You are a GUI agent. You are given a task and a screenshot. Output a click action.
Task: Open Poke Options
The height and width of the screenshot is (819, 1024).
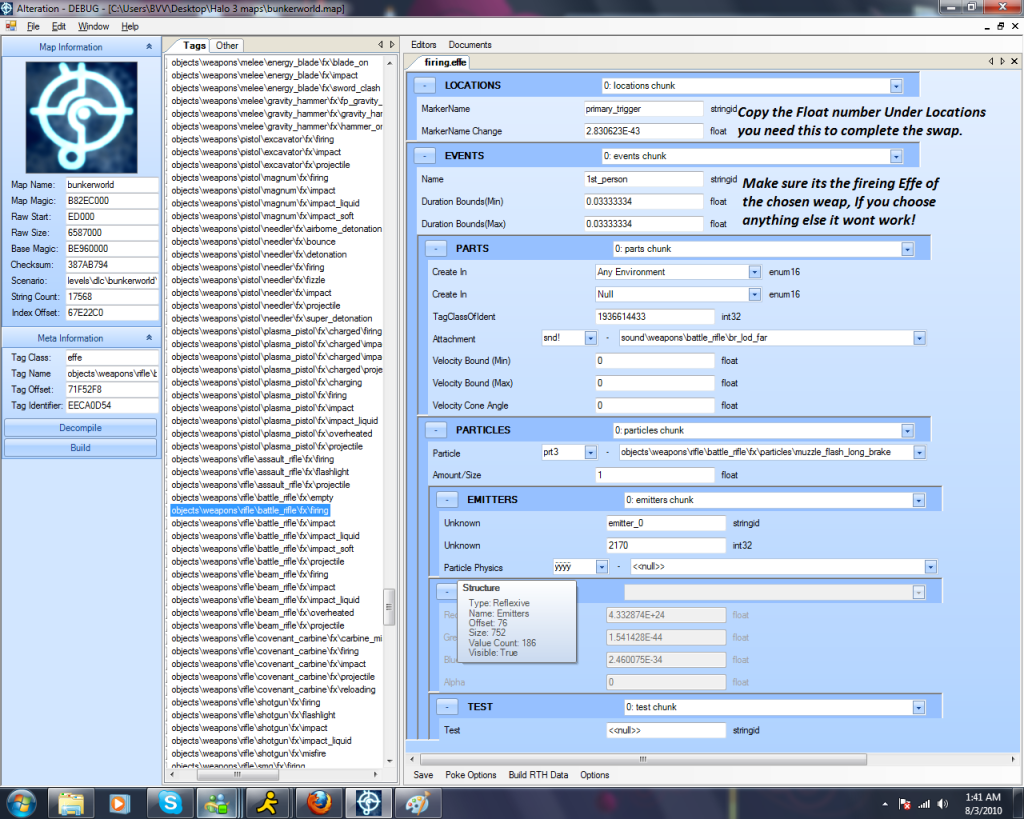click(x=470, y=775)
